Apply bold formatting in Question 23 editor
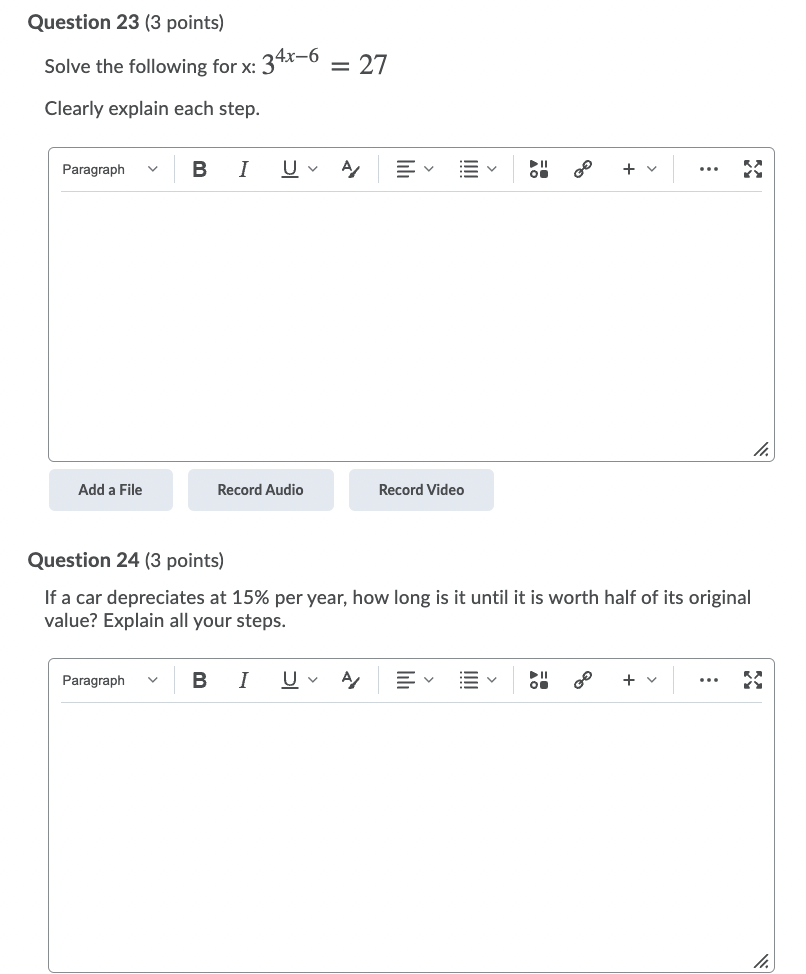The width and height of the screenshot is (806, 974). tap(199, 169)
